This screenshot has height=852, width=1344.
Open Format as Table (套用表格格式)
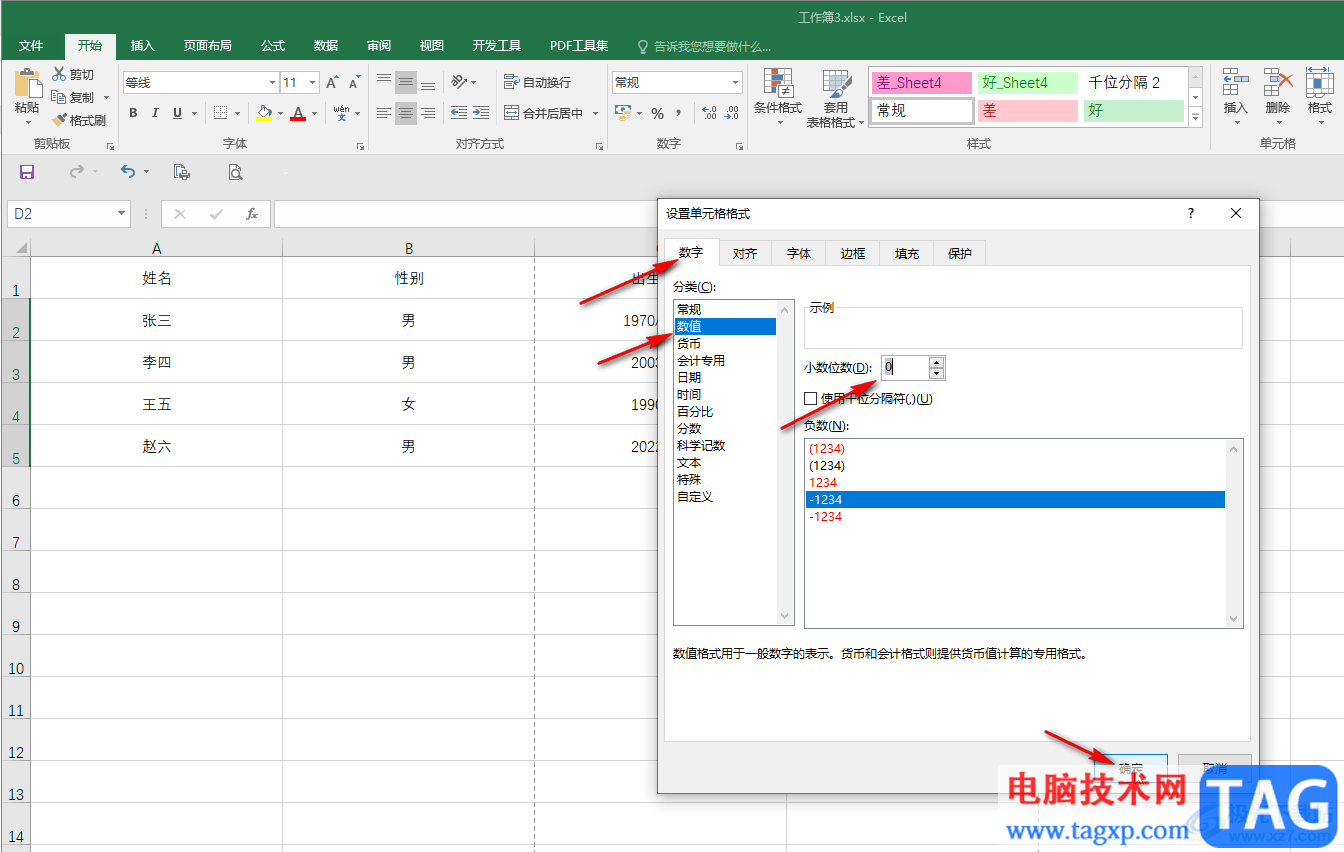pos(835,98)
